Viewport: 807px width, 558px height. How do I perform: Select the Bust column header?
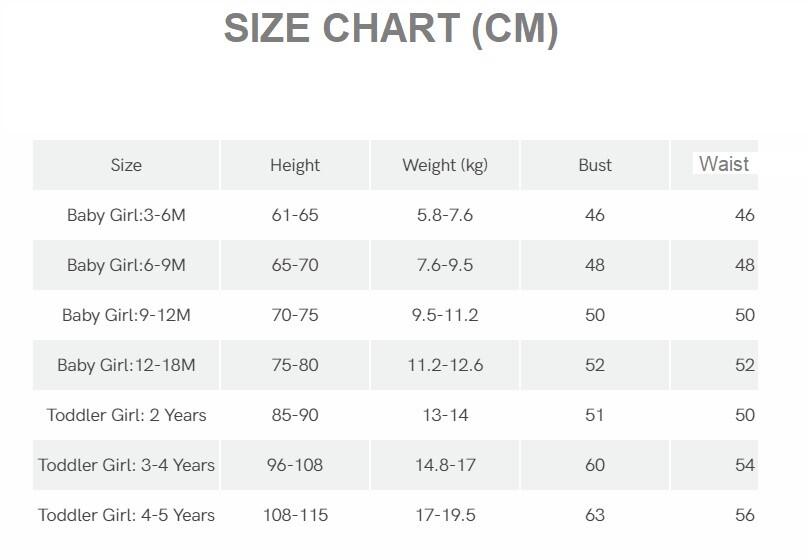595,165
